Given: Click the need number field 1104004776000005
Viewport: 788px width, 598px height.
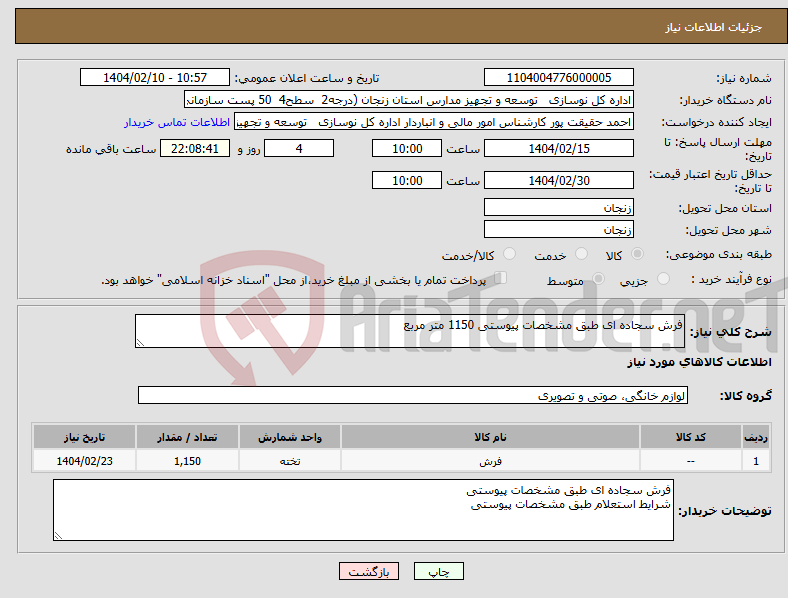Looking at the screenshot, I should pos(558,77).
